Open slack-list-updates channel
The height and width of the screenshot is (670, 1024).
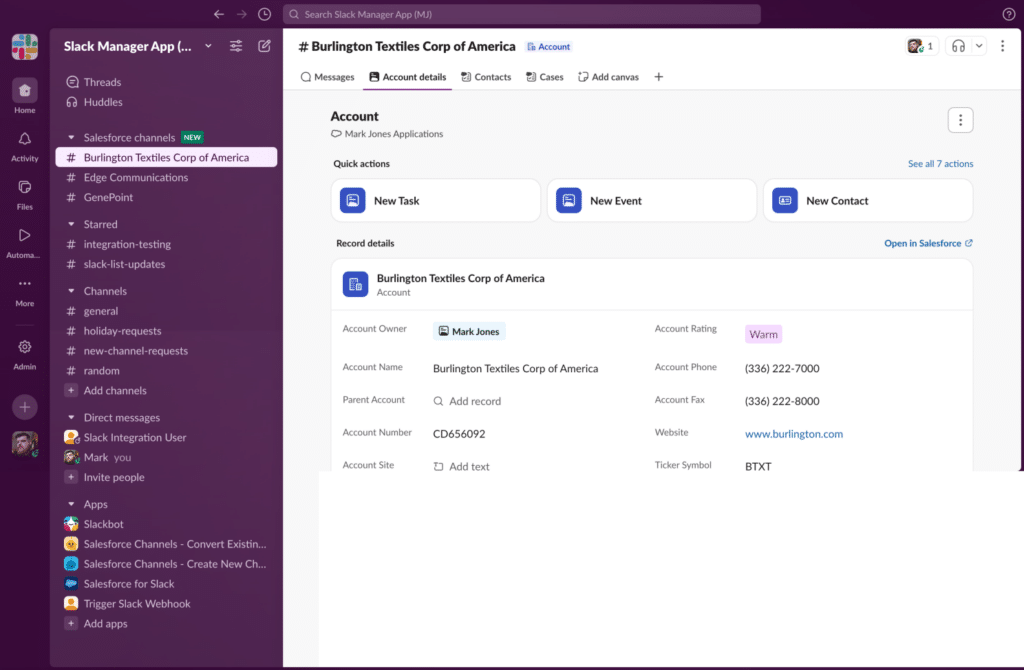[166, 264]
